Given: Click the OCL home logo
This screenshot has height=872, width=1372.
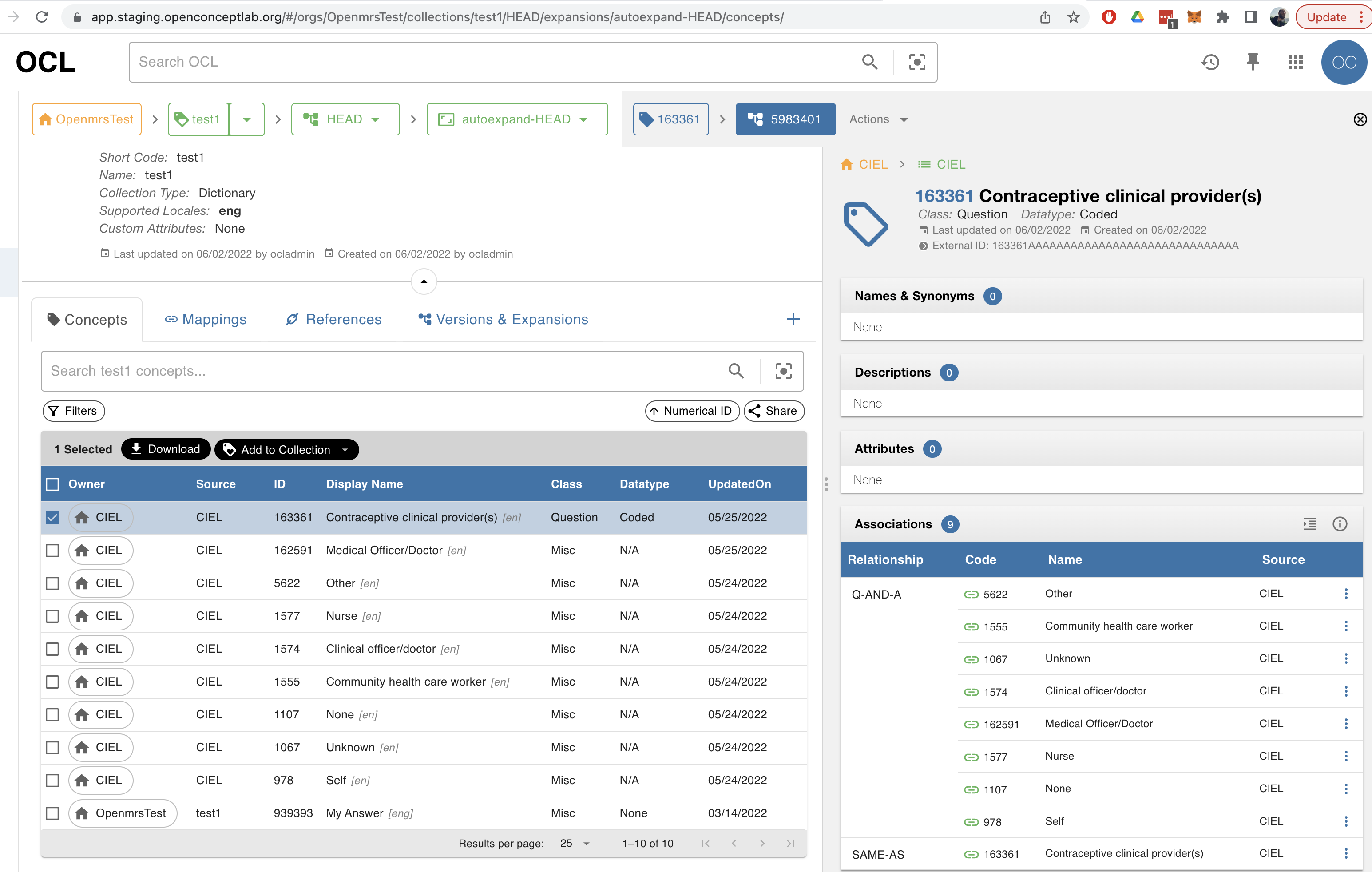Looking at the screenshot, I should pyautogui.click(x=45, y=62).
